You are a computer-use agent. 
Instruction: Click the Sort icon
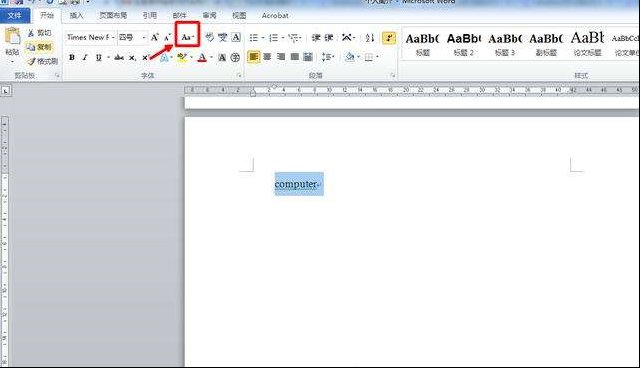pos(370,38)
